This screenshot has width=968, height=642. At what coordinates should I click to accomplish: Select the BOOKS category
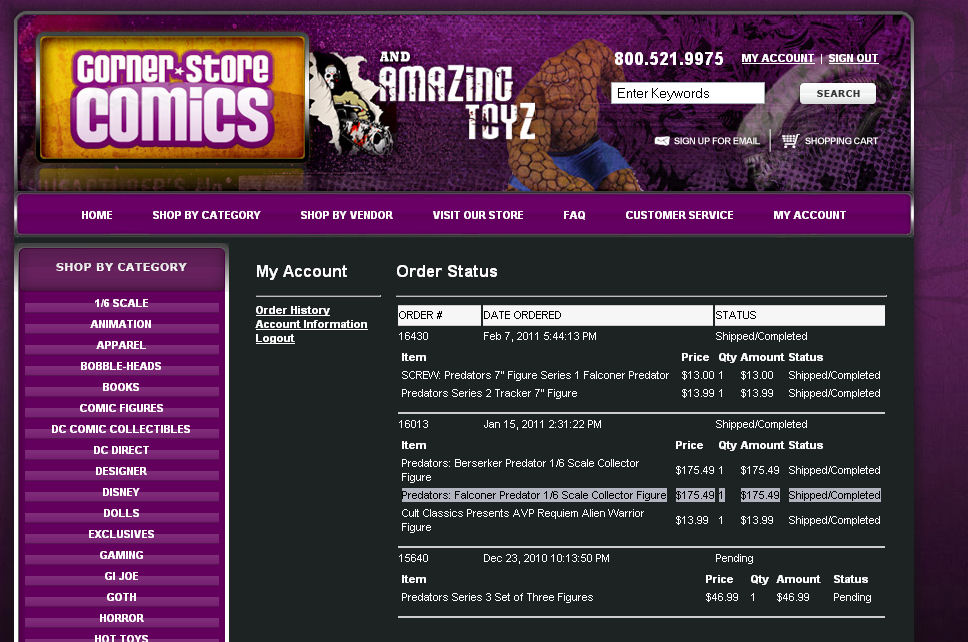tap(121, 387)
